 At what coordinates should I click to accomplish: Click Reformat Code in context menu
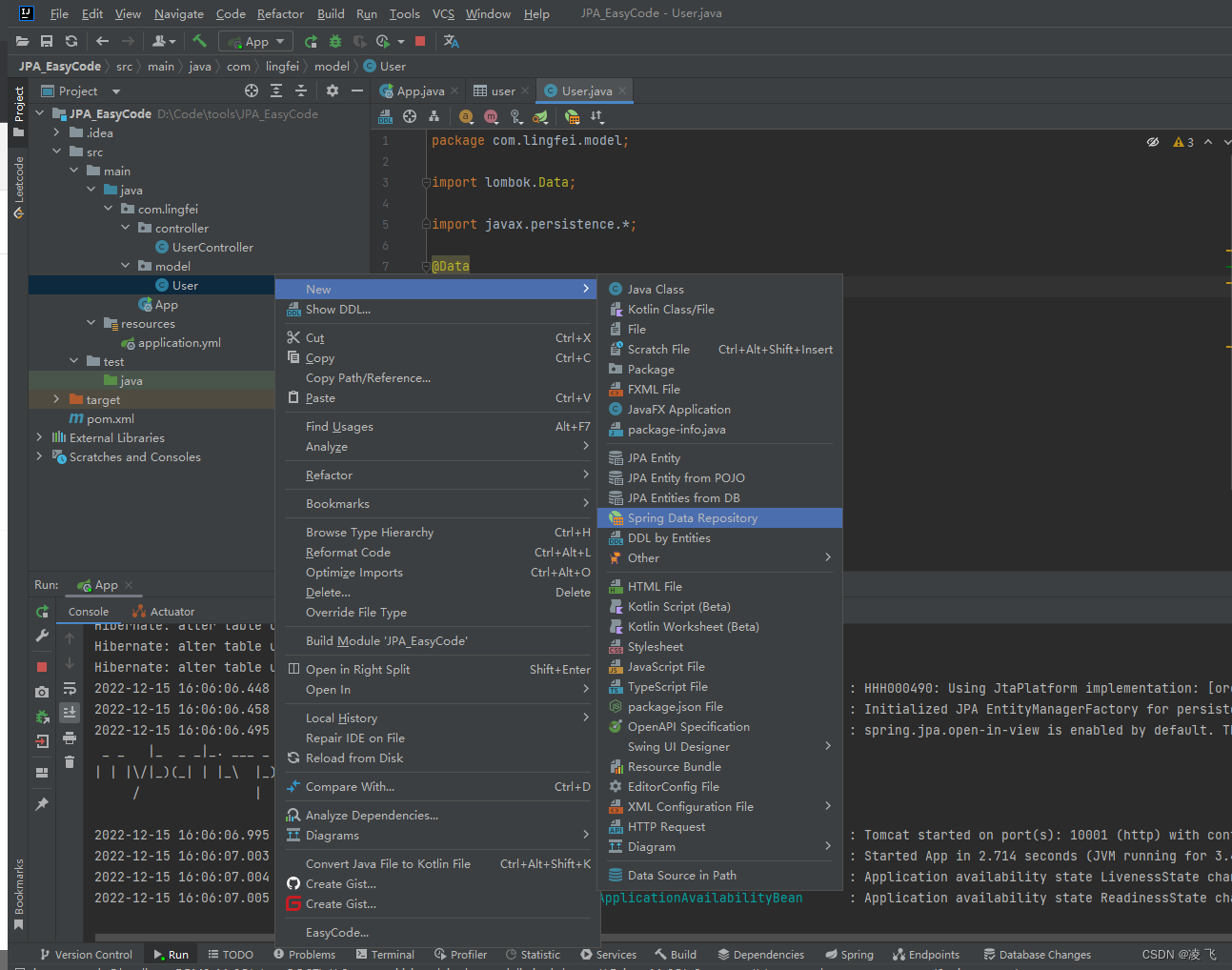tap(437, 552)
